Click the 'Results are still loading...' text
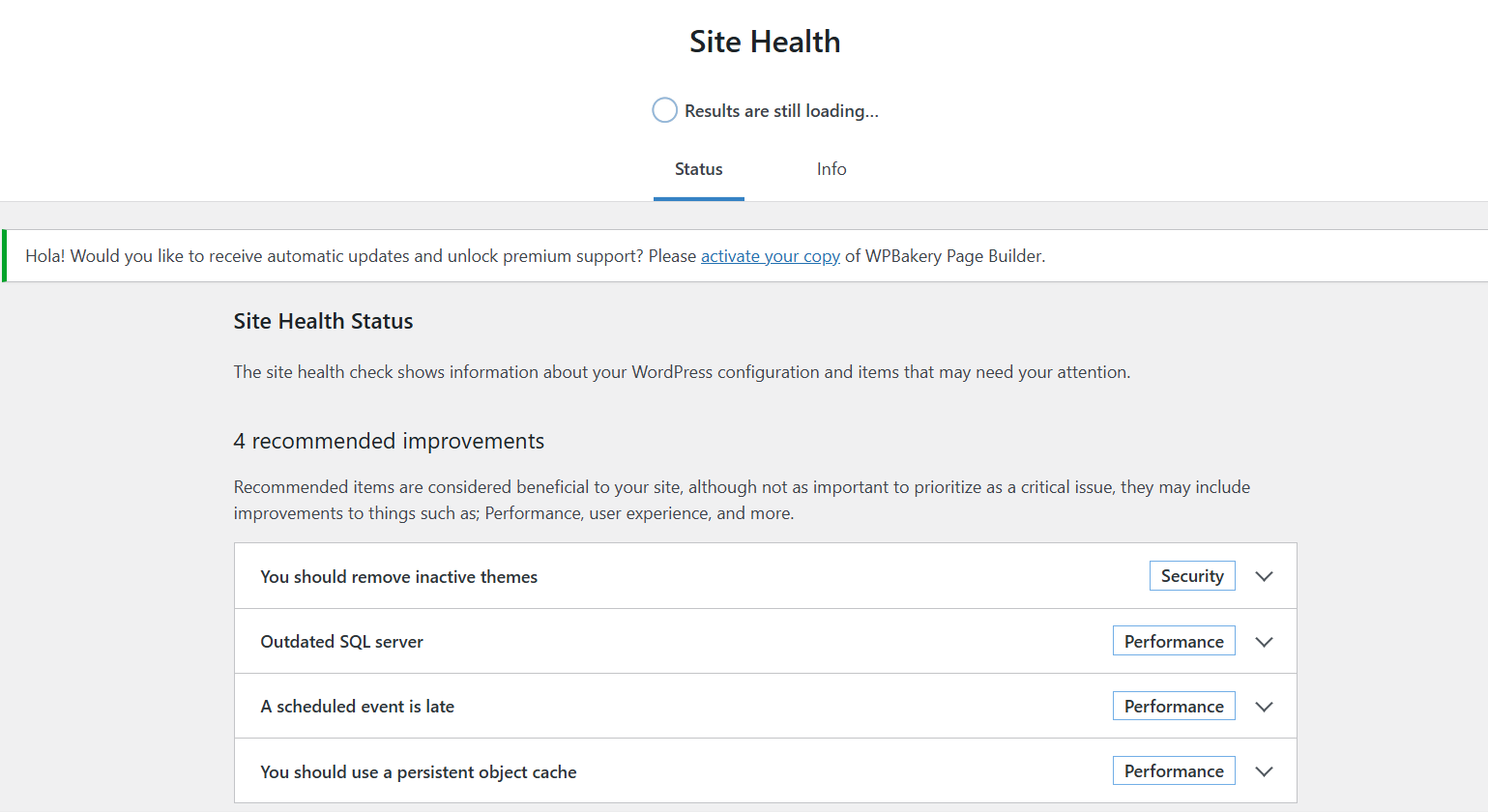 coord(781,111)
